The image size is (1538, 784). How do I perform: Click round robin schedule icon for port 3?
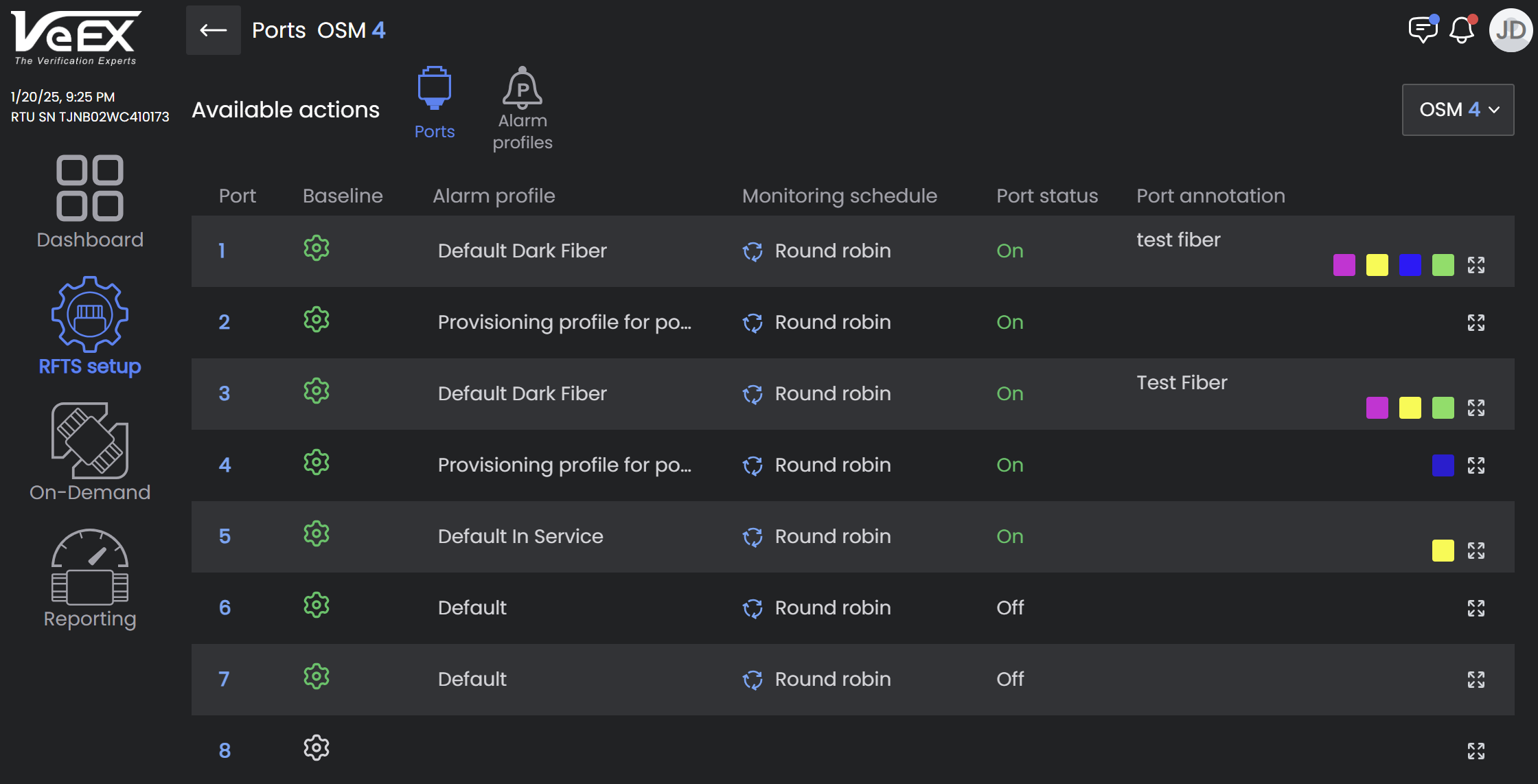pos(753,394)
